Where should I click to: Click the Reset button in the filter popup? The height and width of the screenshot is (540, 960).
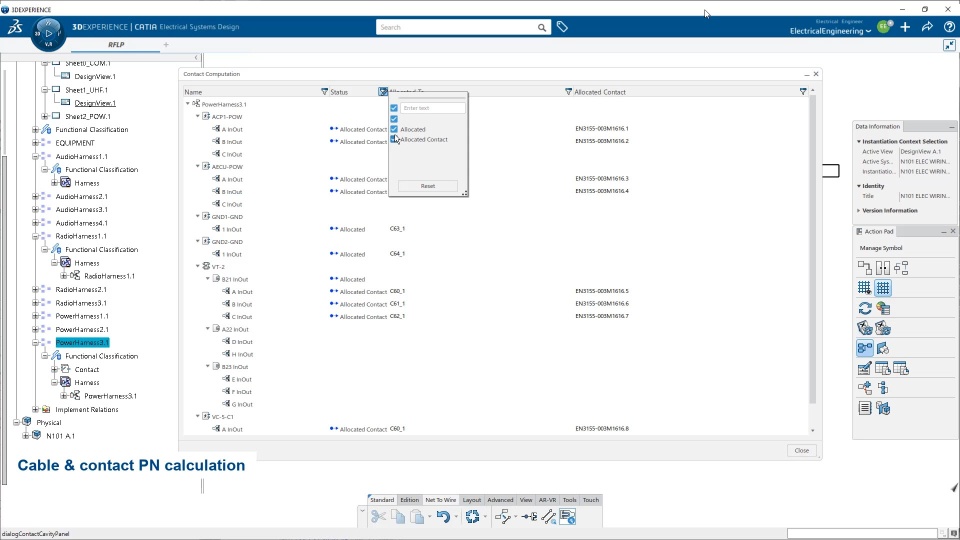pos(428,186)
